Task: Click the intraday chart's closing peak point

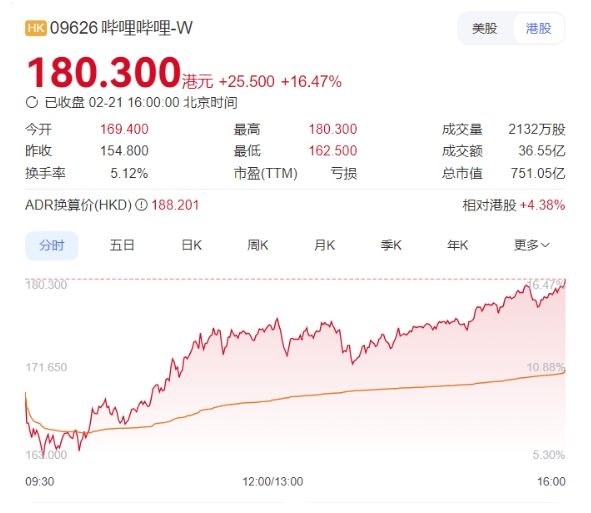Action: tap(565, 280)
